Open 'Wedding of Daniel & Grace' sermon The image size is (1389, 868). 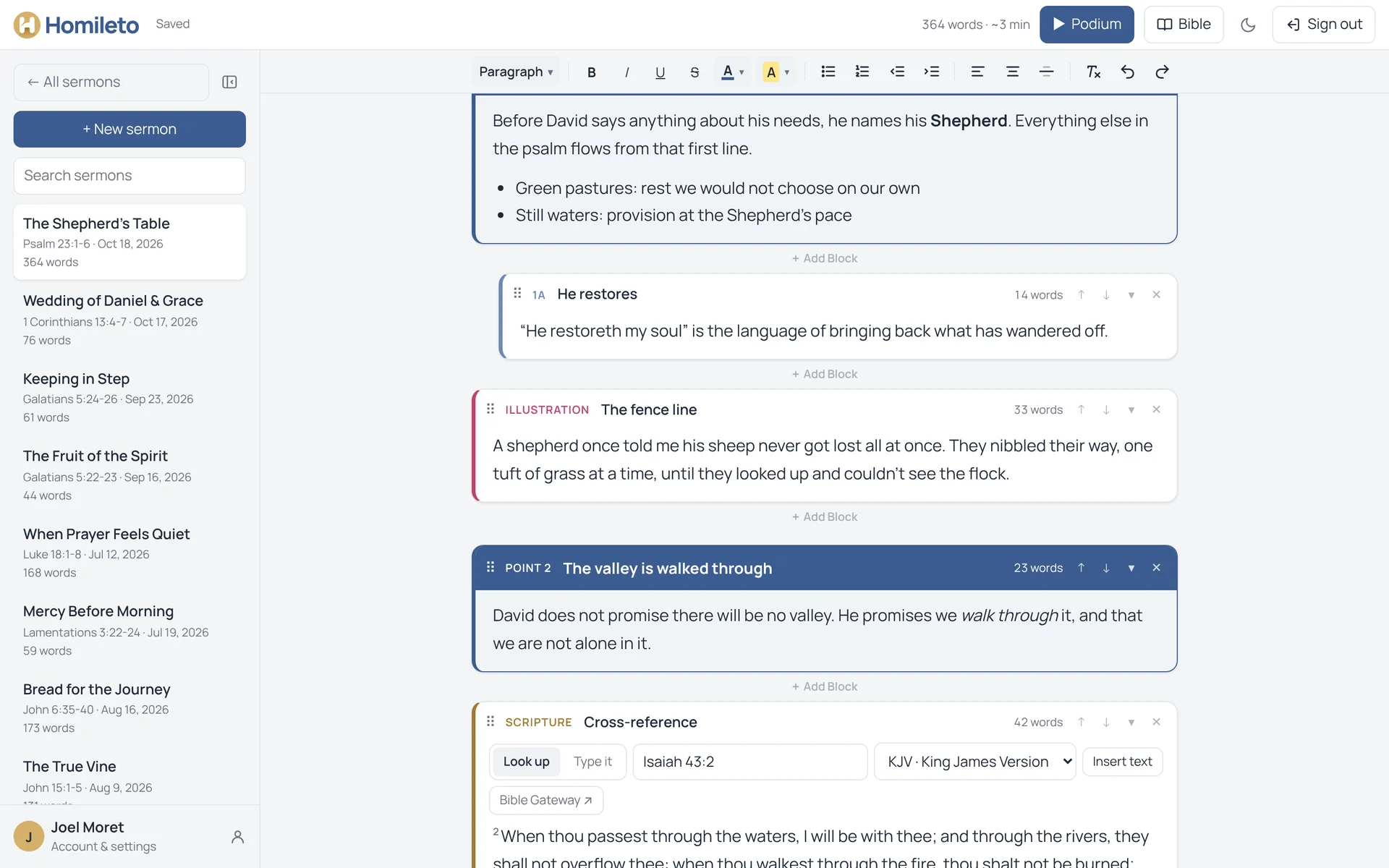(129, 320)
